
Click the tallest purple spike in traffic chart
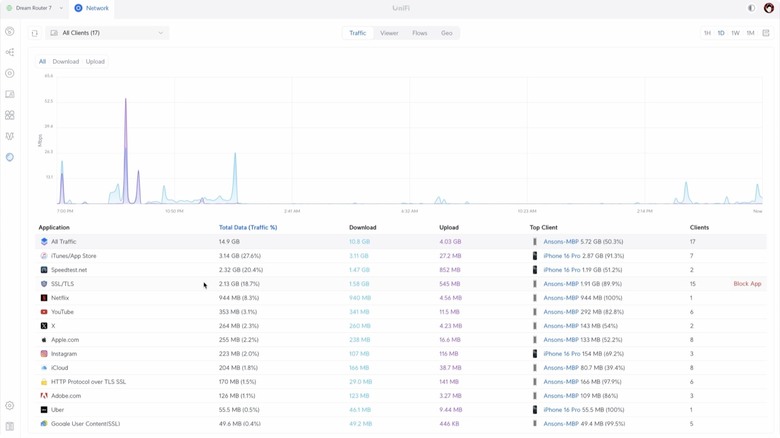[125, 149]
